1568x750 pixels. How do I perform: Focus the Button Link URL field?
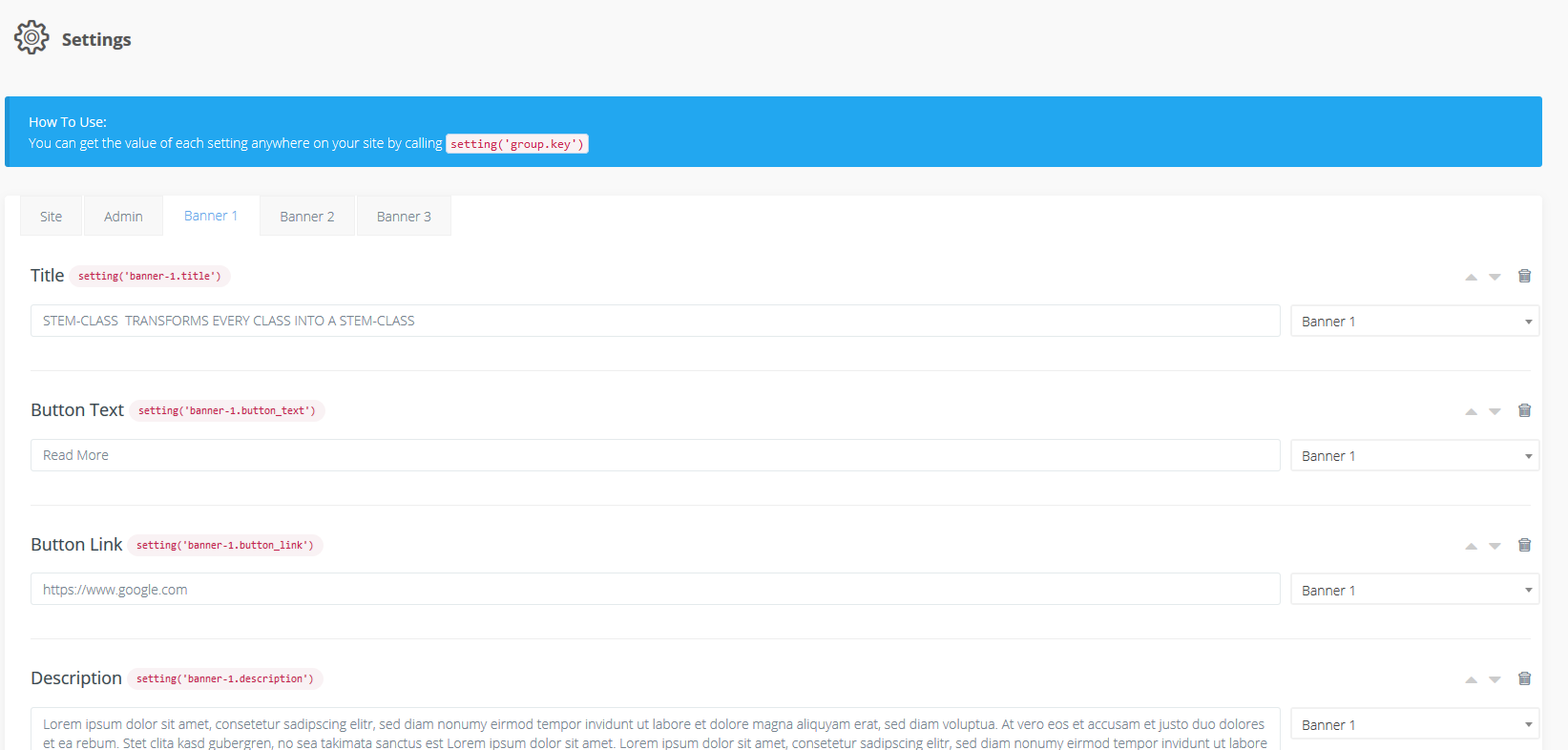pos(655,590)
